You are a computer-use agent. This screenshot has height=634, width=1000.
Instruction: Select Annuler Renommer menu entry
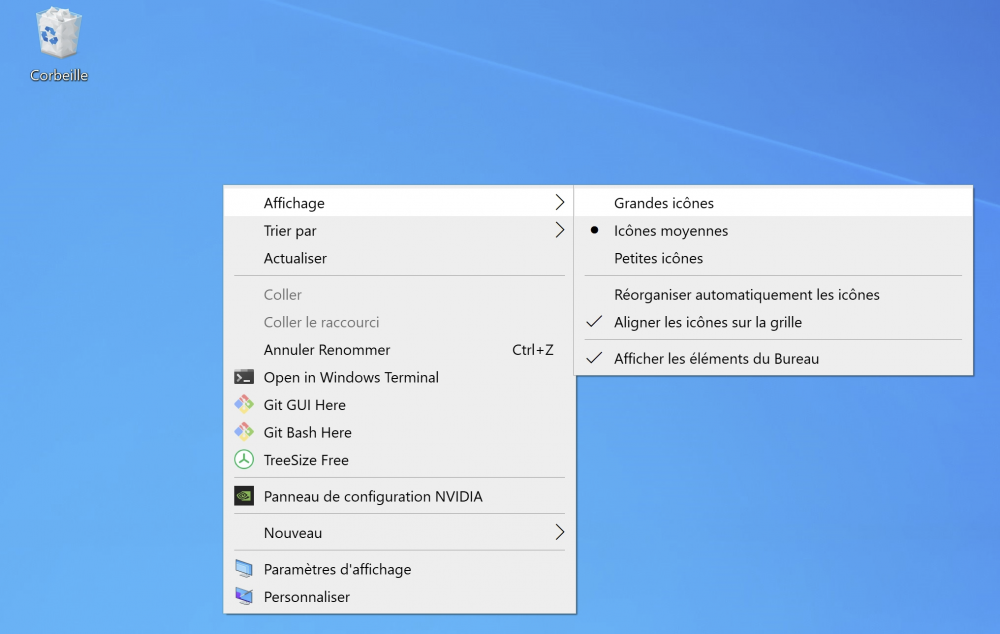pyautogui.click(x=327, y=350)
